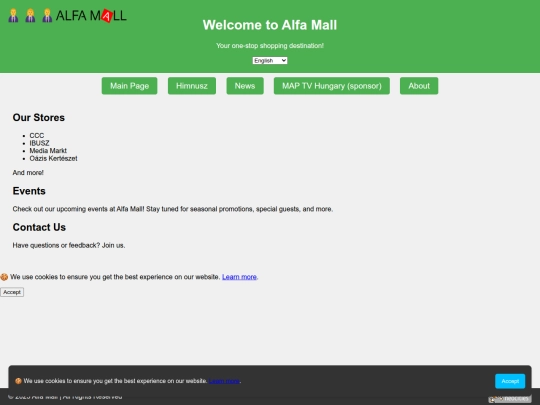The width and height of the screenshot is (540, 405).
Task: Click the middle person emoji icon
Action: (x=30, y=16)
